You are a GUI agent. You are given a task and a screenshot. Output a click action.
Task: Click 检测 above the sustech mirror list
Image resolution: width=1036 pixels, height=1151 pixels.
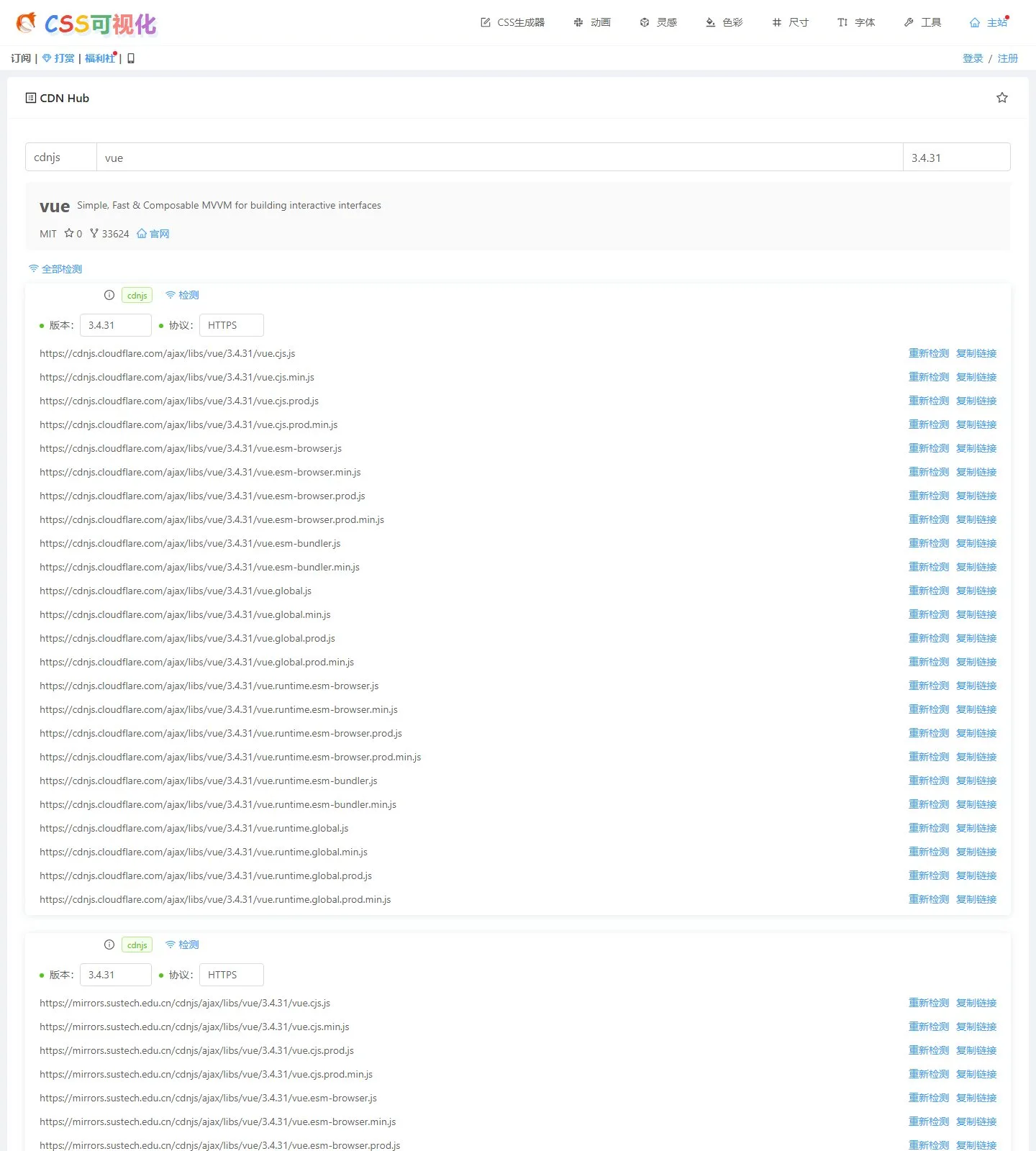click(x=182, y=945)
